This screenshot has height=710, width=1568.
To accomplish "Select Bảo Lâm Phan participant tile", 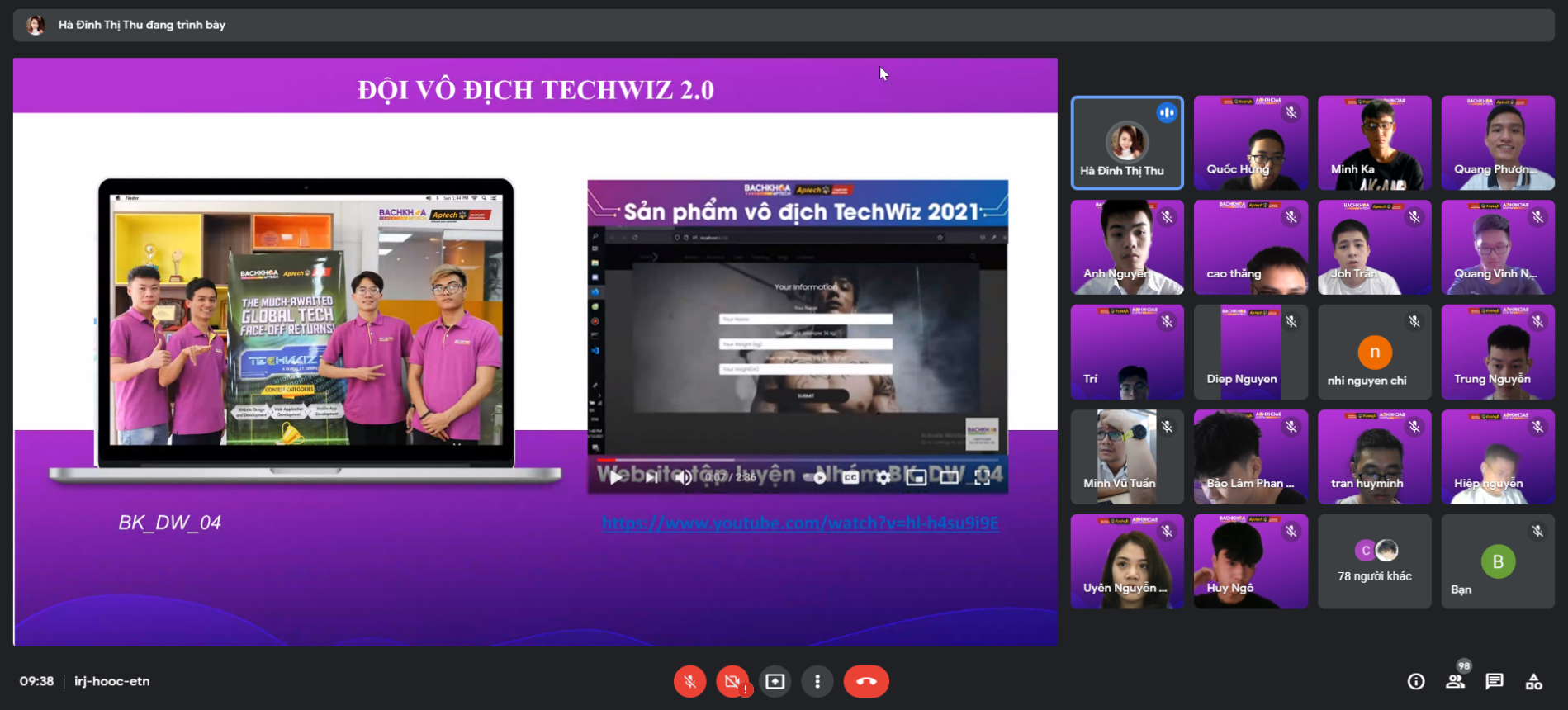I will tap(1251, 457).
